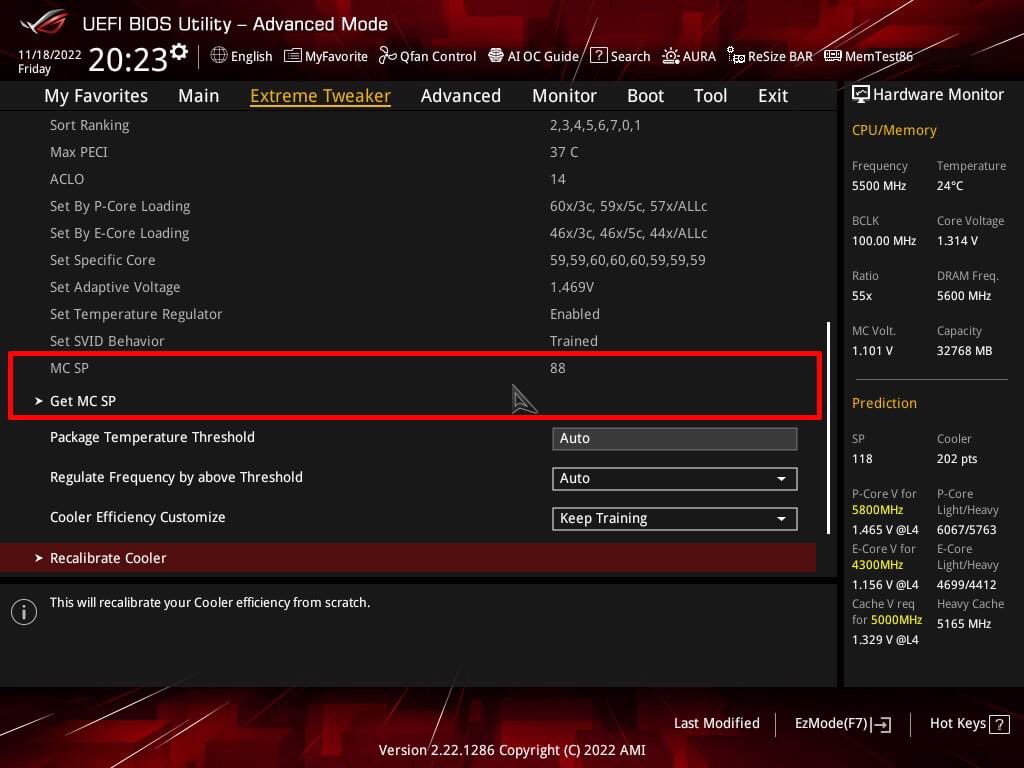Screen dimensions: 1024x768
Task: Open Regulate Frequency by above Threshold dropdown
Action: (x=675, y=479)
